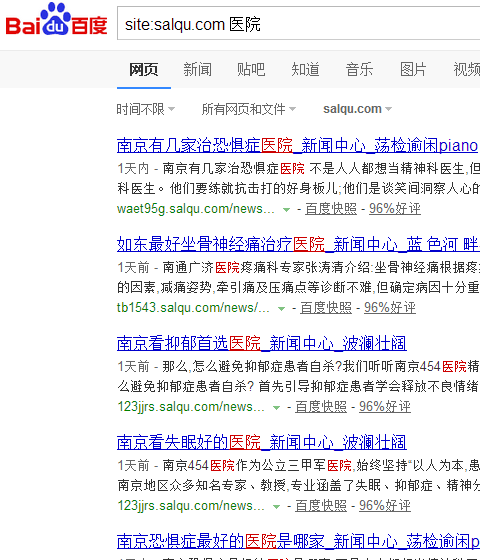Click 96%好评 under 南京看失眠好的医院 result
Image resolution: width=480 pixels, height=560 pixels.
pyautogui.click(x=385, y=506)
